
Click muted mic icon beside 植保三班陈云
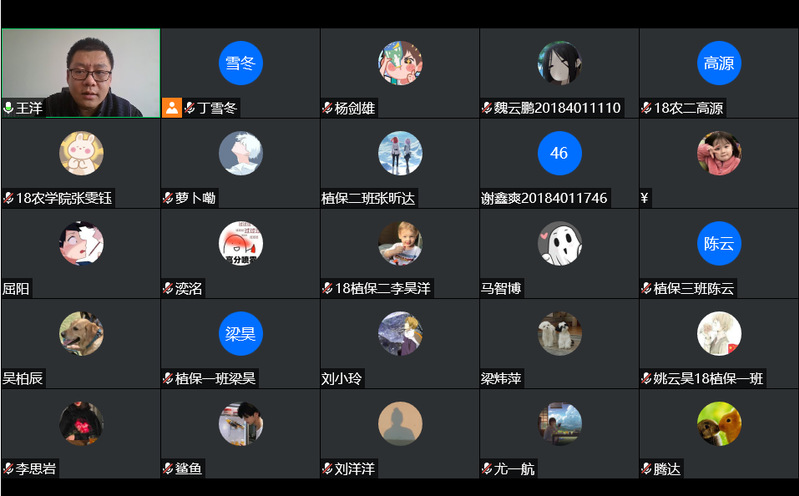[x=646, y=289]
